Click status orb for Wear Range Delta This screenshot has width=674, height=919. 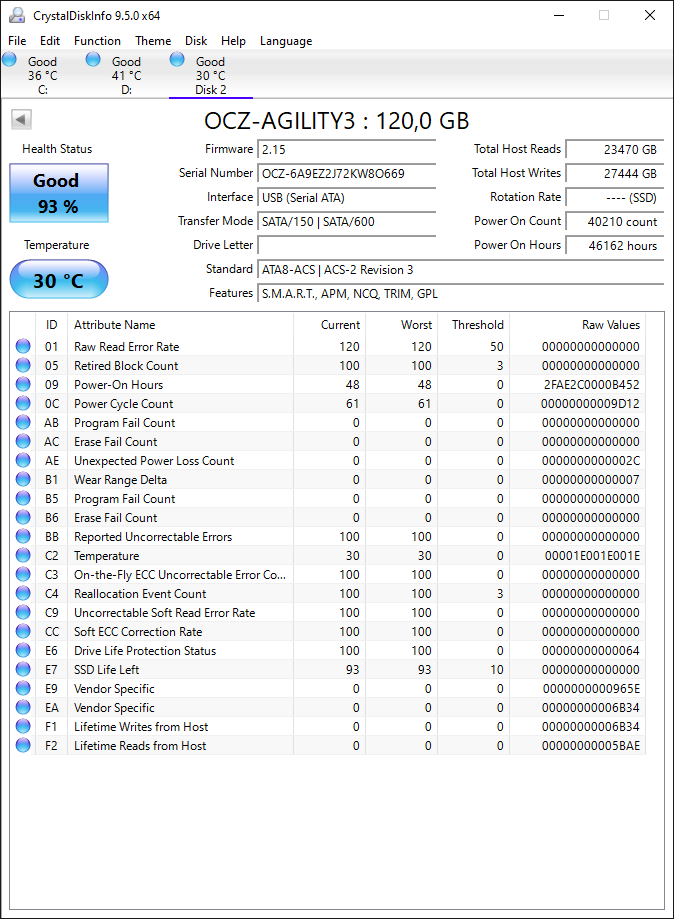[x=23, y=479]
